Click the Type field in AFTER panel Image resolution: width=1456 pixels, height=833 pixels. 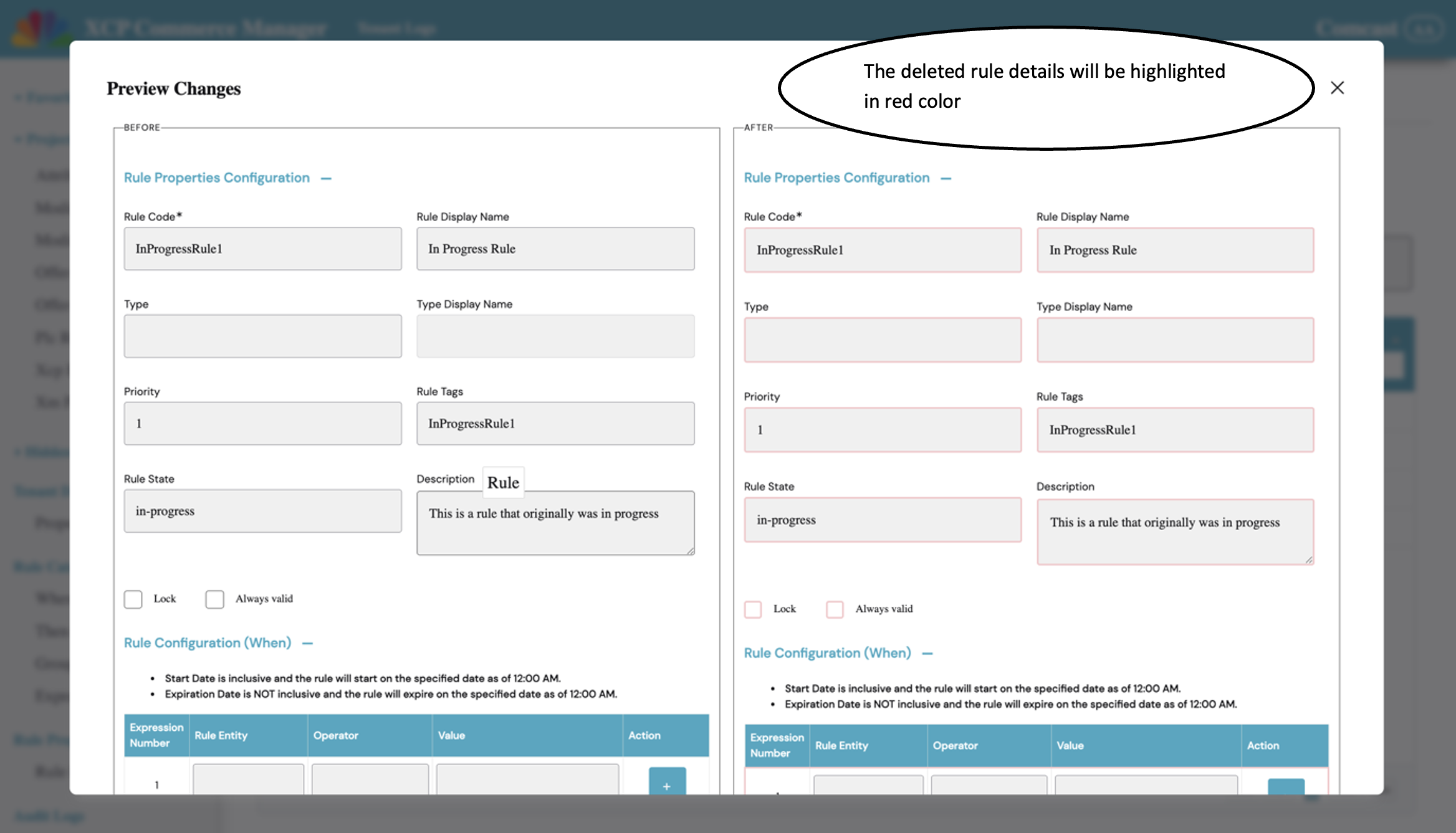[x=883, y=340]
